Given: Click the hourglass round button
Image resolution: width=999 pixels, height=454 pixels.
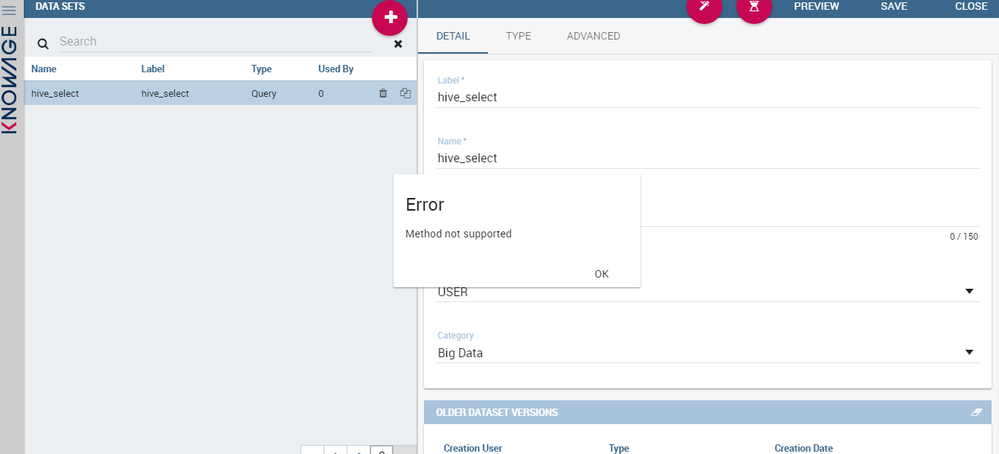Looking at the screenshot, I should click(754, 8).
